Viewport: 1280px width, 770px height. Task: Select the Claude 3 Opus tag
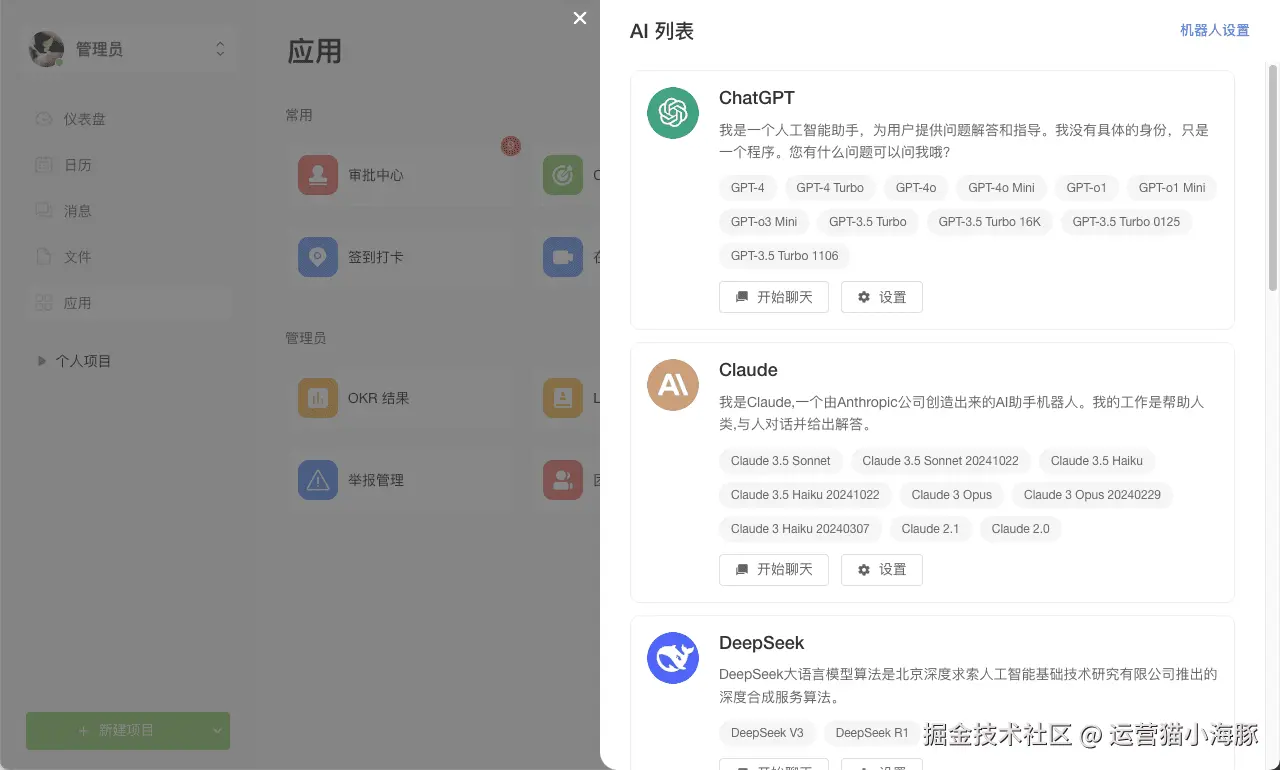[x=952, y=495]
